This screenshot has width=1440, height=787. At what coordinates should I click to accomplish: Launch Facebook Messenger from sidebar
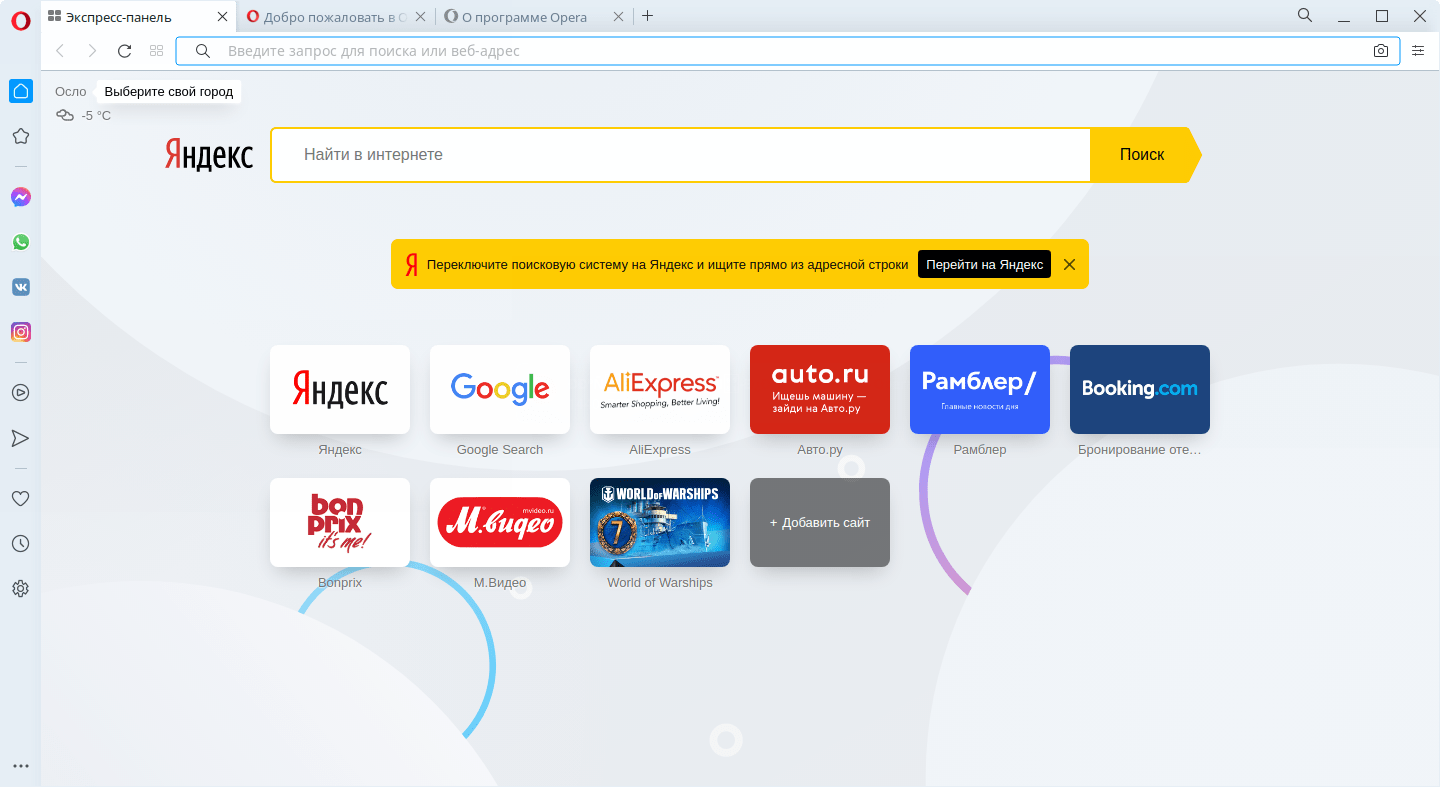[x=20, y=197]
